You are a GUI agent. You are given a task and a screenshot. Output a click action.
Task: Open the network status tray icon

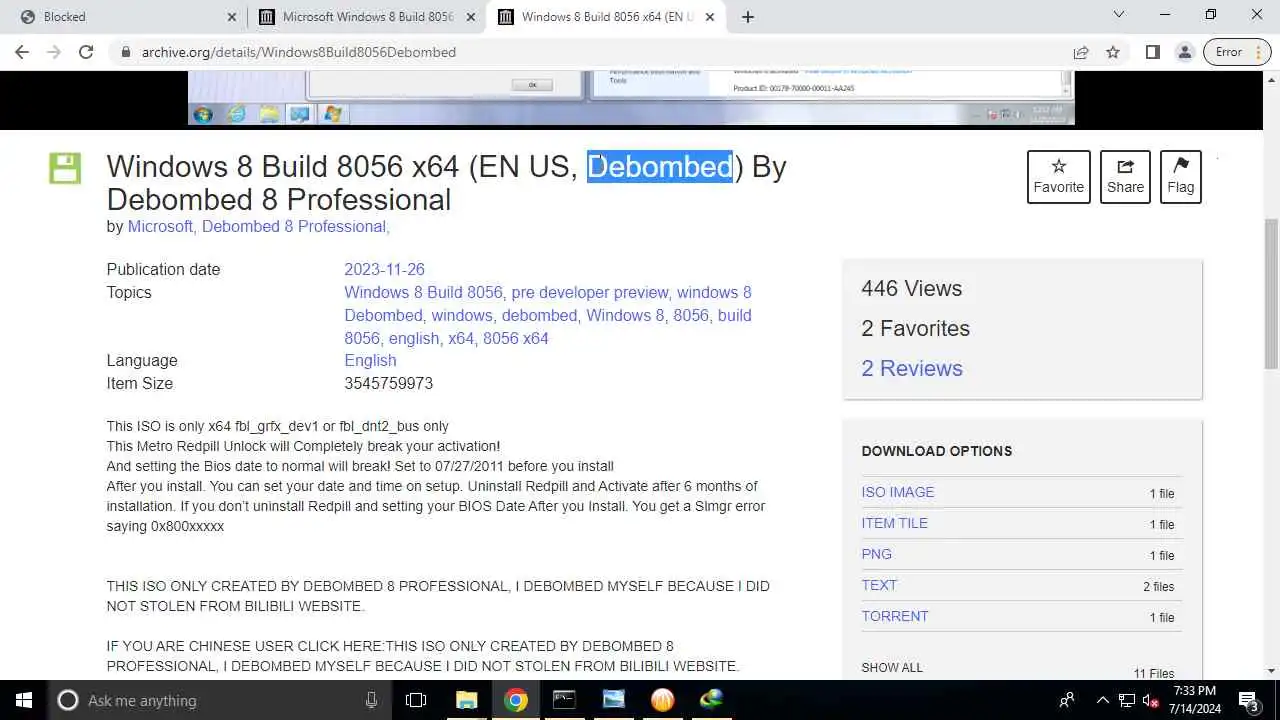[1126, 700]
